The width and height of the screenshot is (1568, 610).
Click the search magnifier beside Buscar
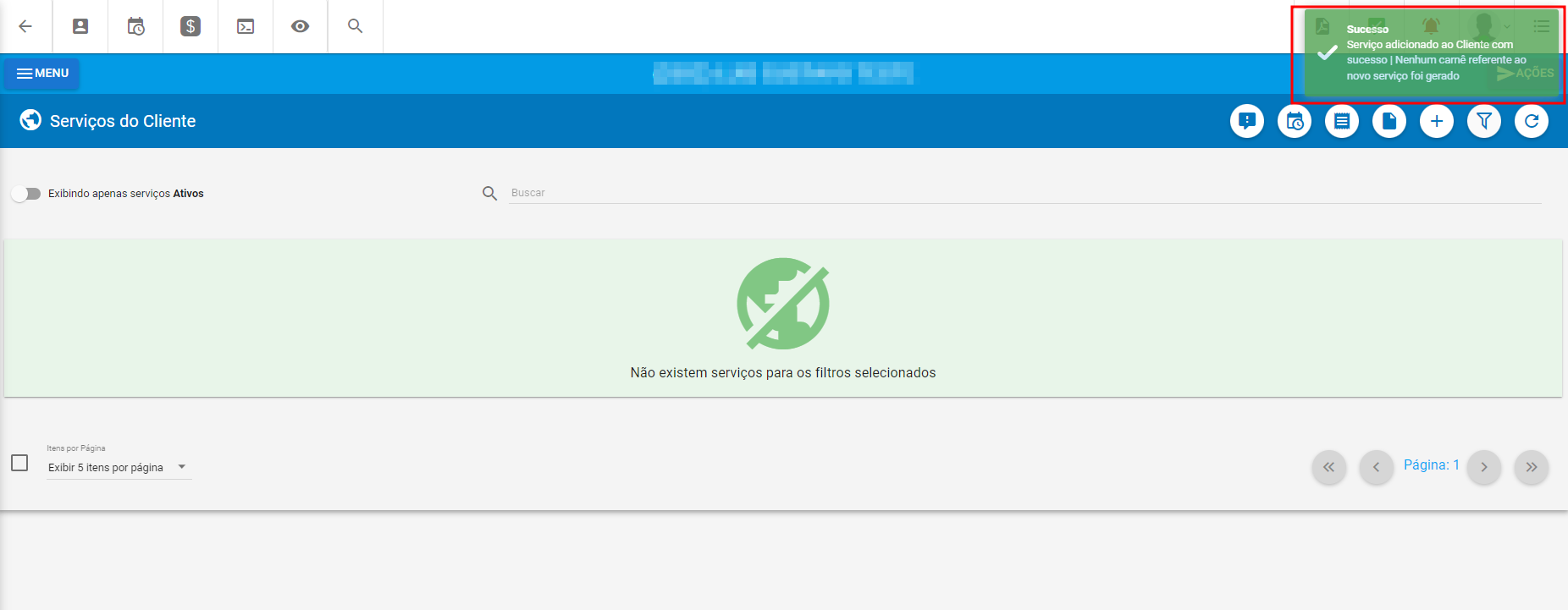[489, 194]
